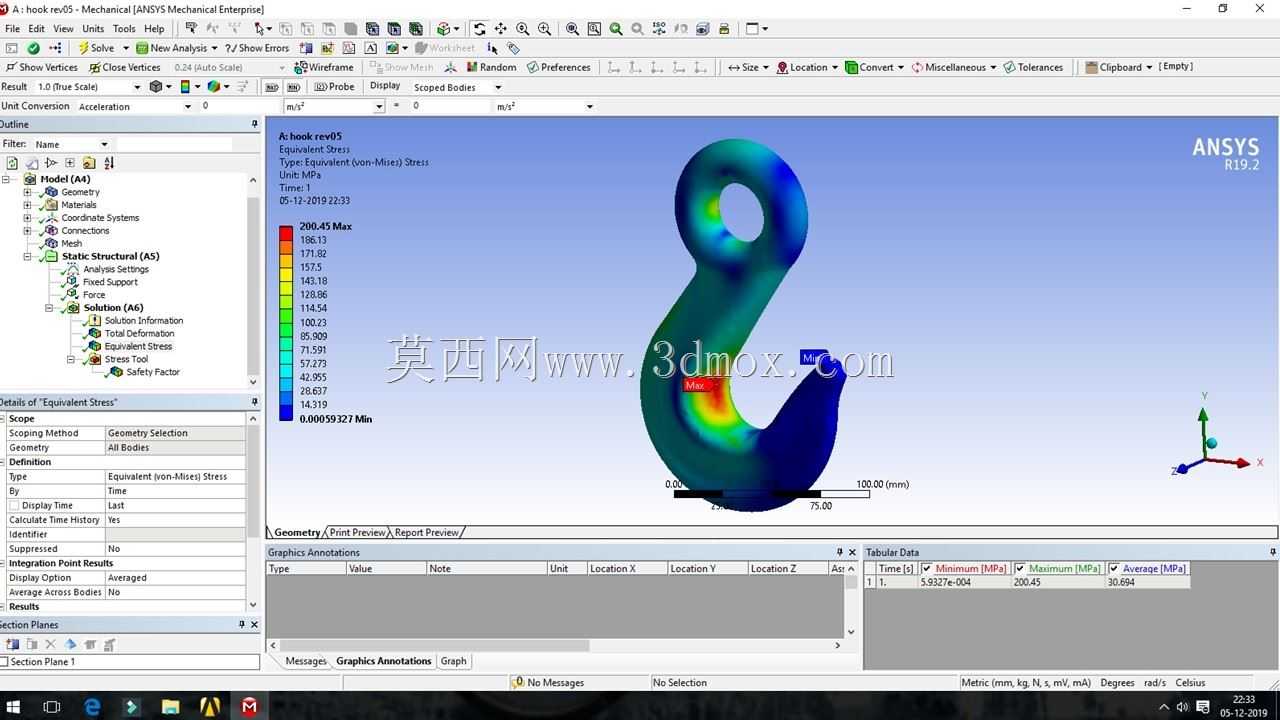
Task: Switch to the Messages tab
Action: coord(305,661)
